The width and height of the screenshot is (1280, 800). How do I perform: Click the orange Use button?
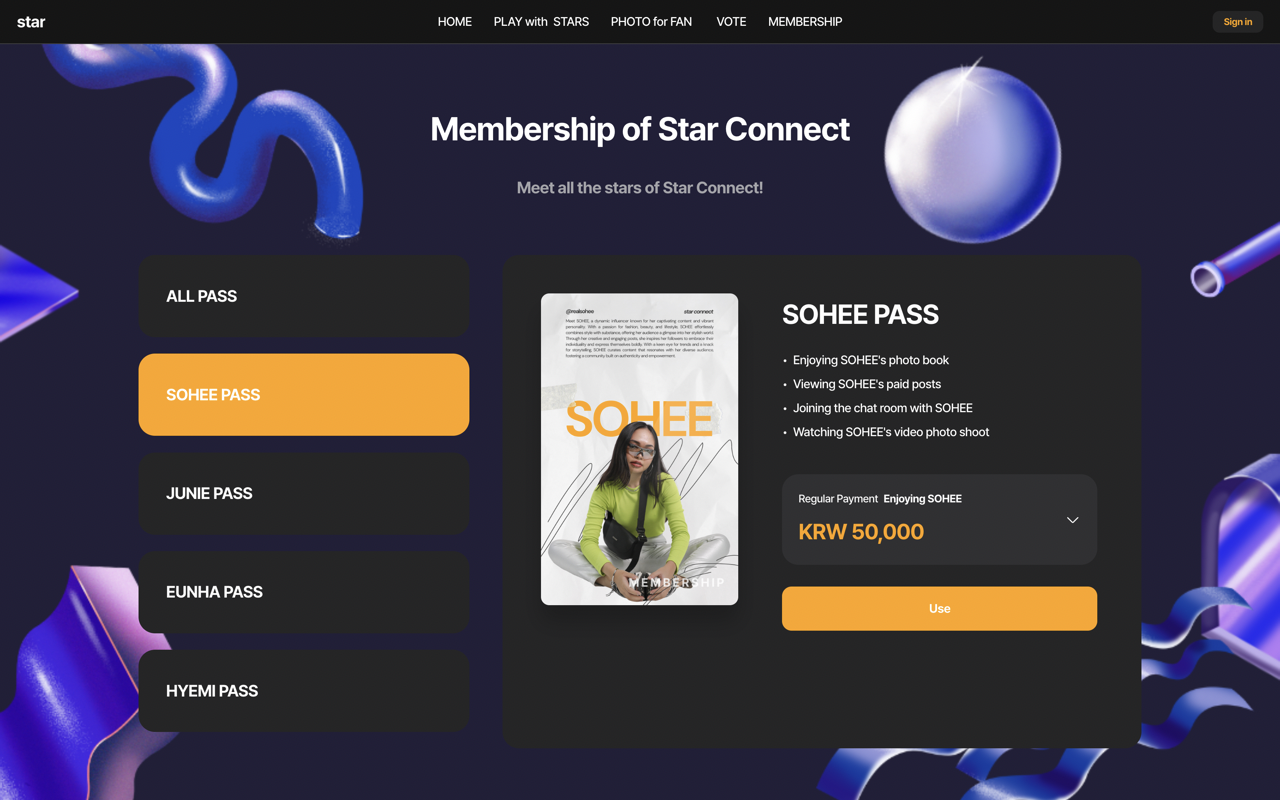(x=939, y=608)
